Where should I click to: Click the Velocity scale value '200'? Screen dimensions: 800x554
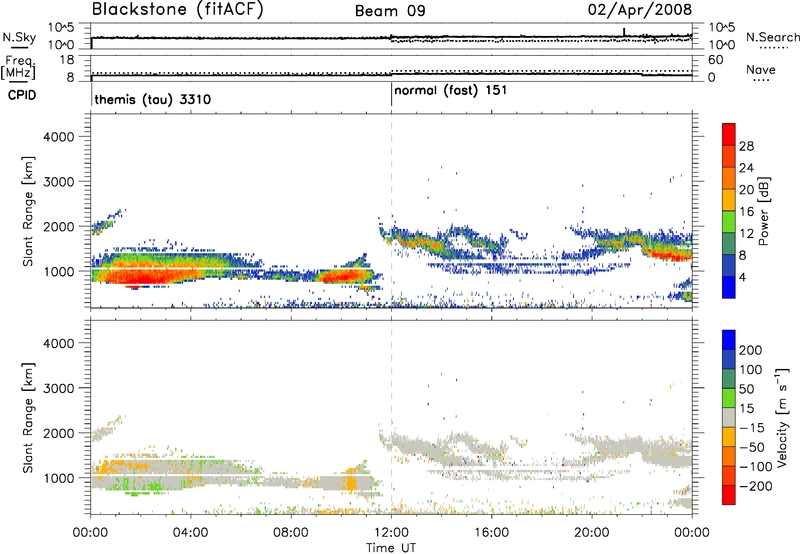click(751, 350)
